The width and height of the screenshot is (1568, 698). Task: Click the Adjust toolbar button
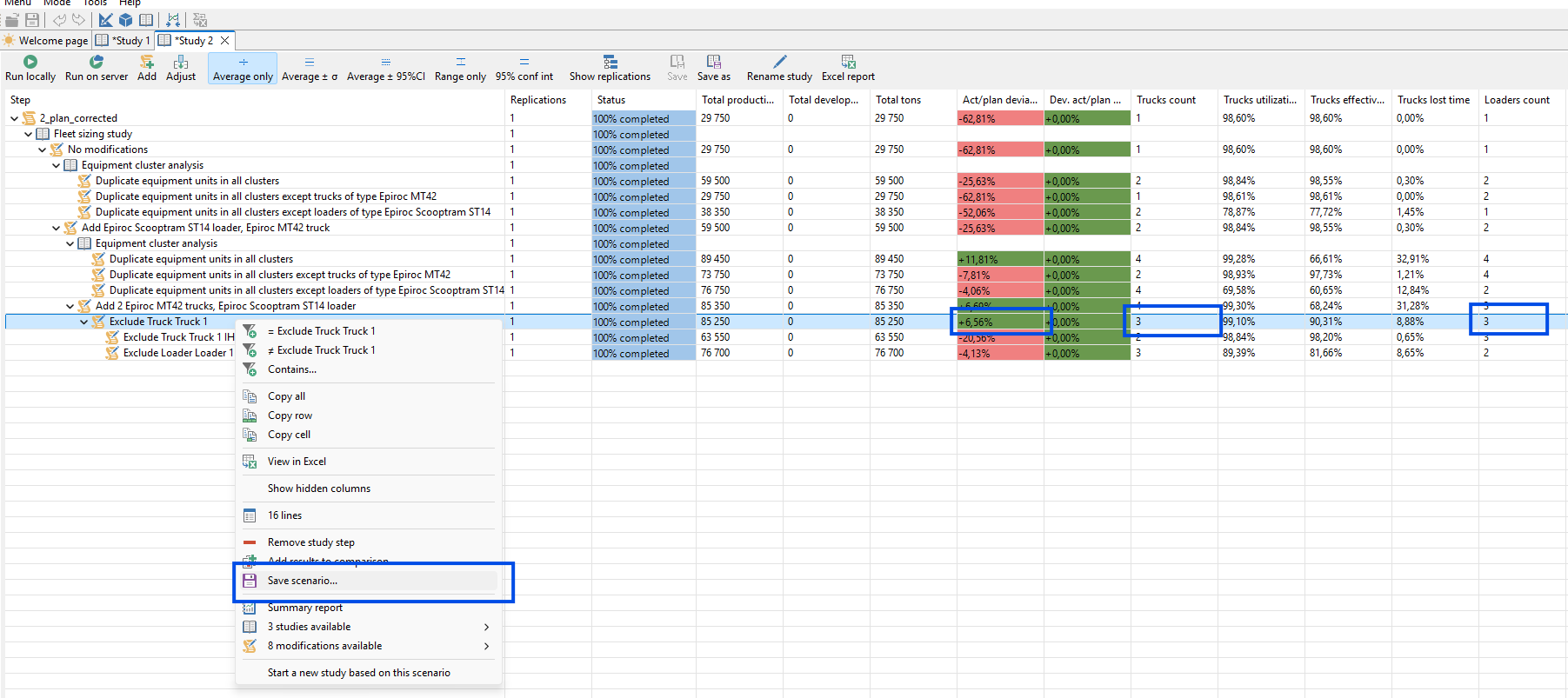click(x=181, y=69)
